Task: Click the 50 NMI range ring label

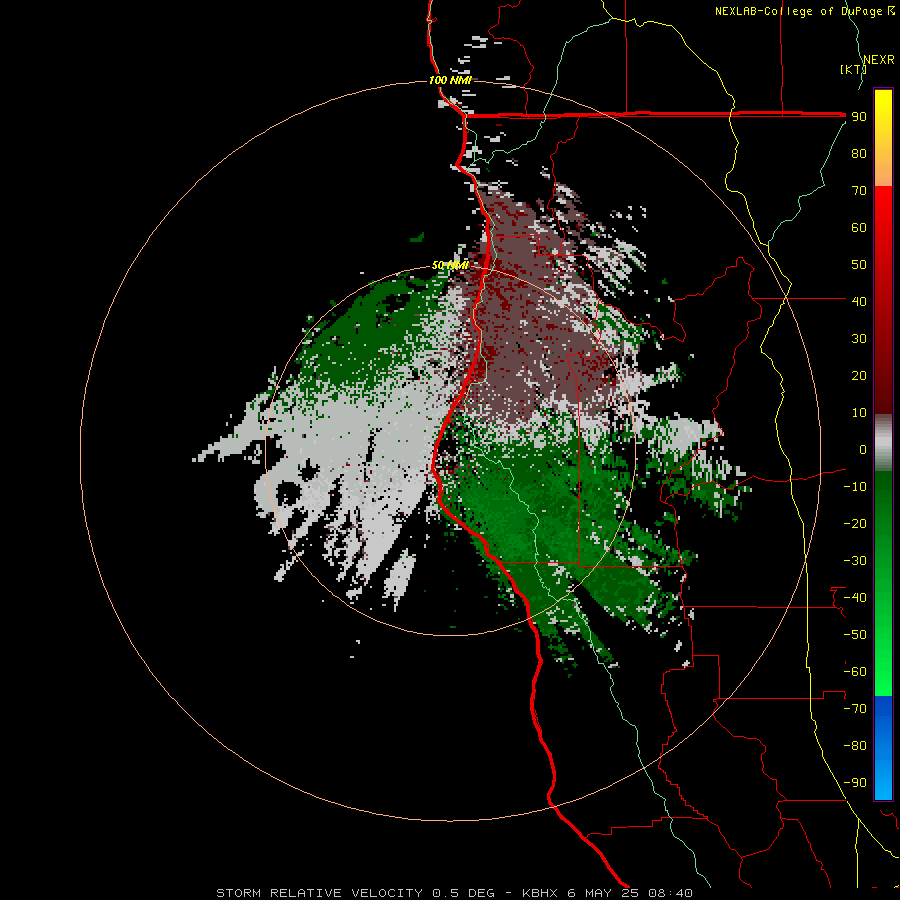Action: (x=450, y=265)
